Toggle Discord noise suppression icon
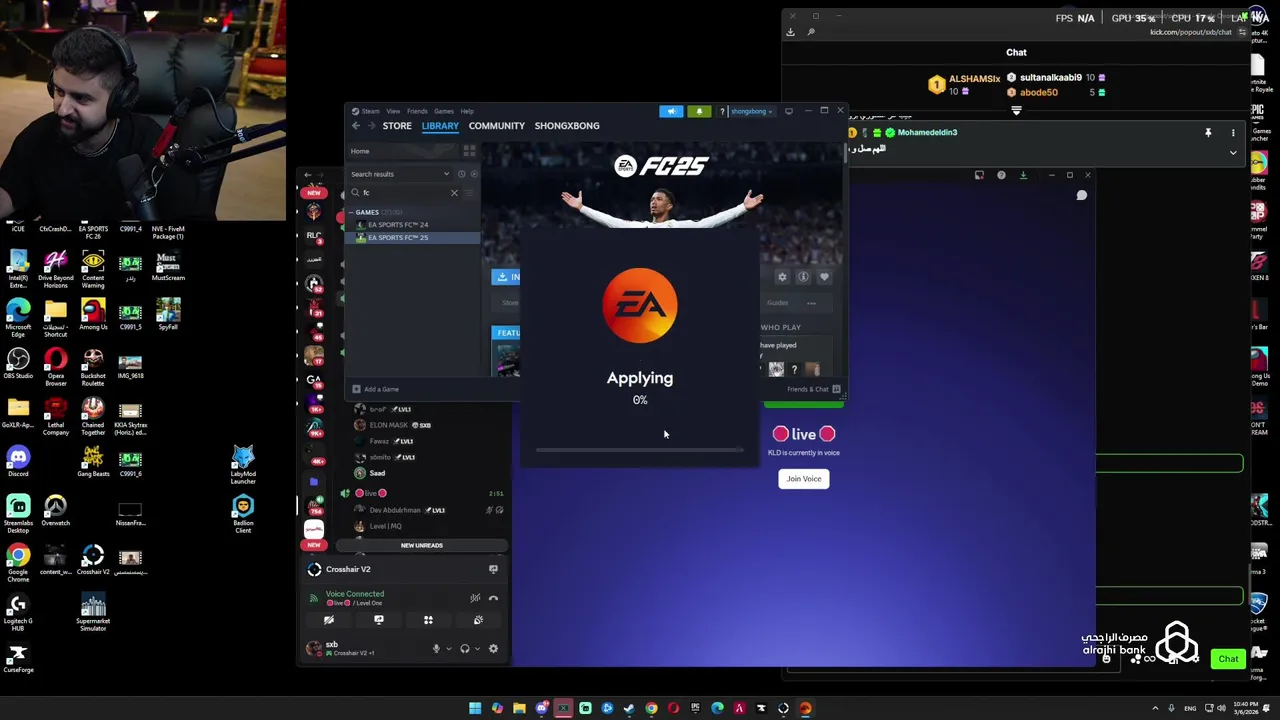 pyautogui.click(x=475, y=598)
